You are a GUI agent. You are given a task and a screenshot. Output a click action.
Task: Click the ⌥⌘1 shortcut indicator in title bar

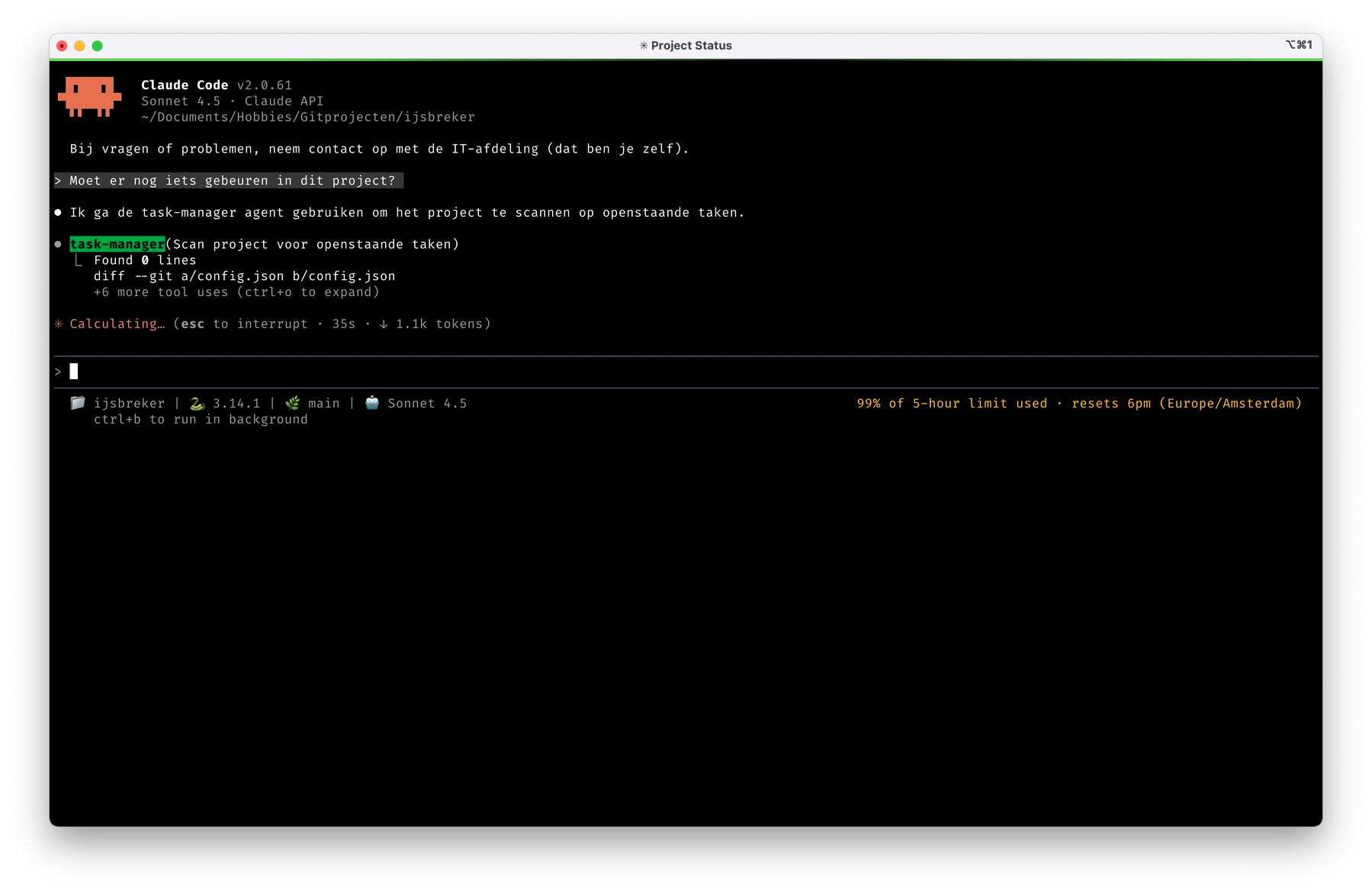pyautogui.click(x=1298, y=45)
